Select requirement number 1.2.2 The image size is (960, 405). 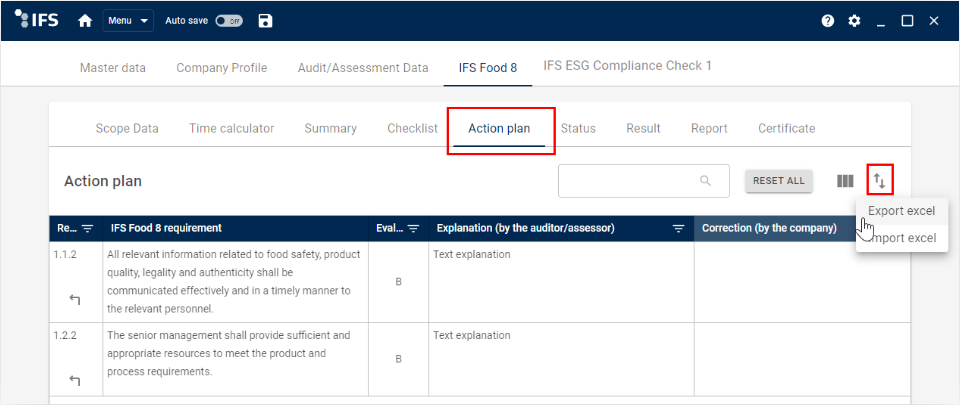65,335
